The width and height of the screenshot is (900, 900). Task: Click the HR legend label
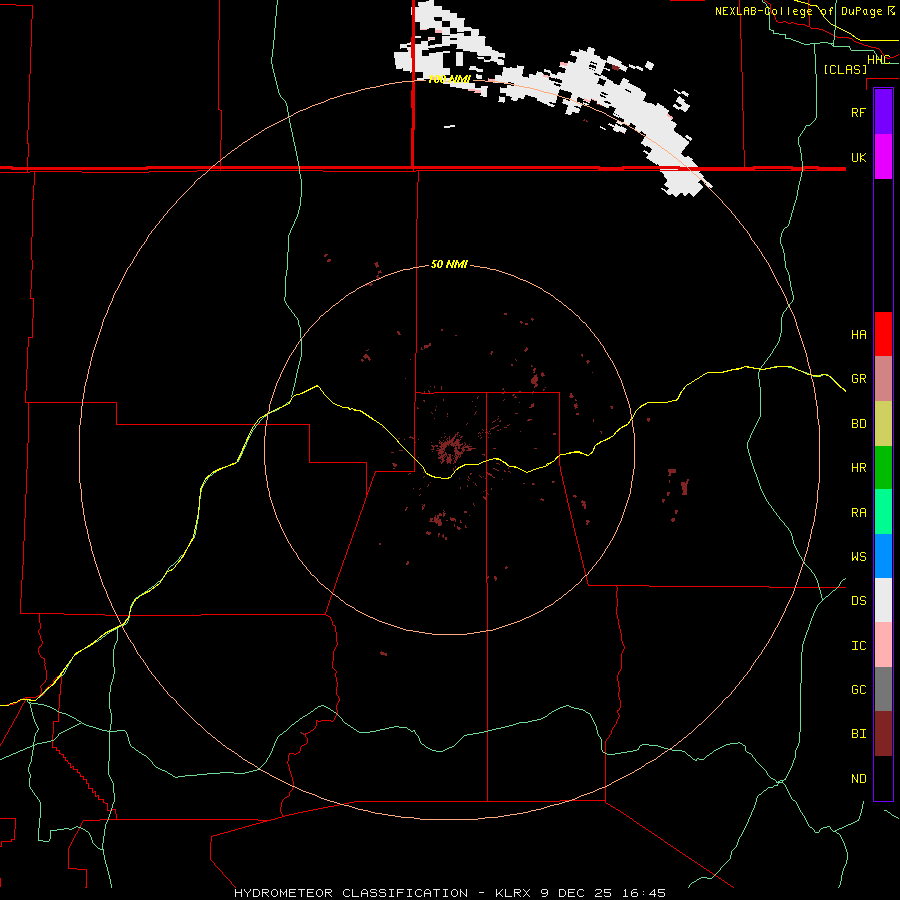[858, 468]
